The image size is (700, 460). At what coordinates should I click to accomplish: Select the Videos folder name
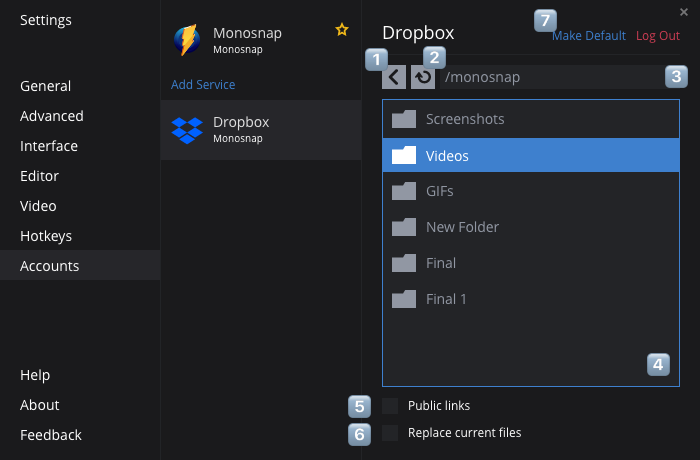click(447, 156)
